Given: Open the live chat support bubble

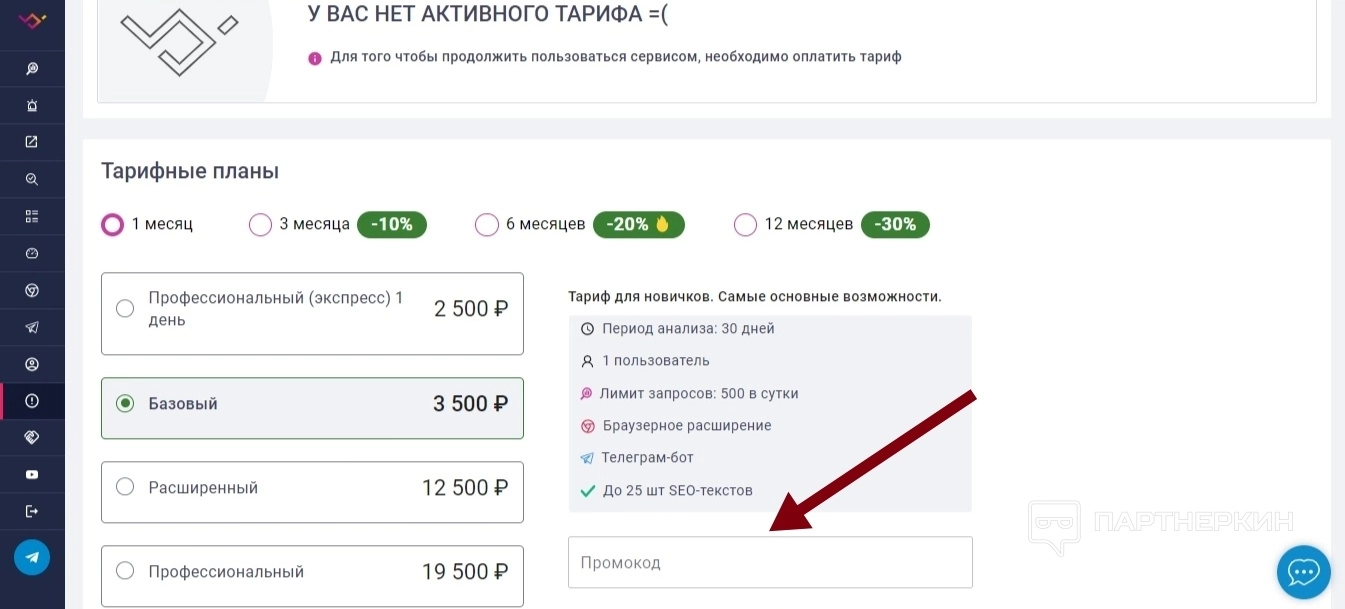Looking at the screenshot, I should pos(1303,572).
